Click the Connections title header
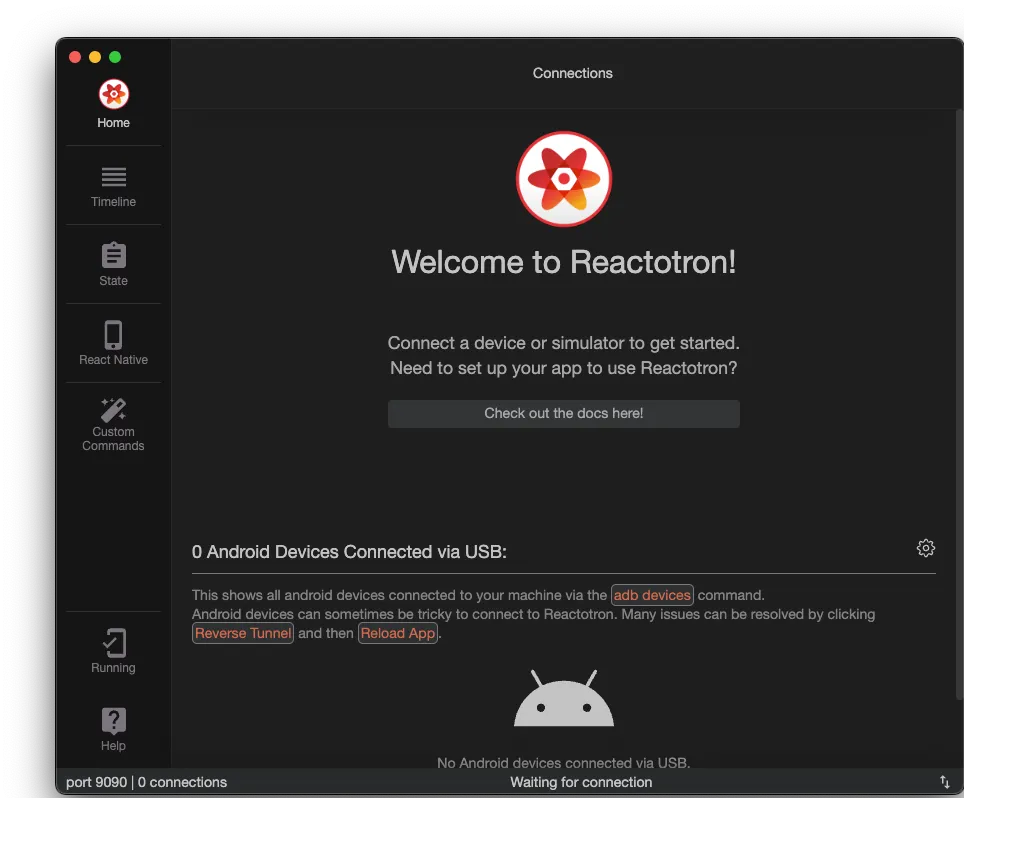The width and height of the screenshot is (1020, 868). point(572,73)
